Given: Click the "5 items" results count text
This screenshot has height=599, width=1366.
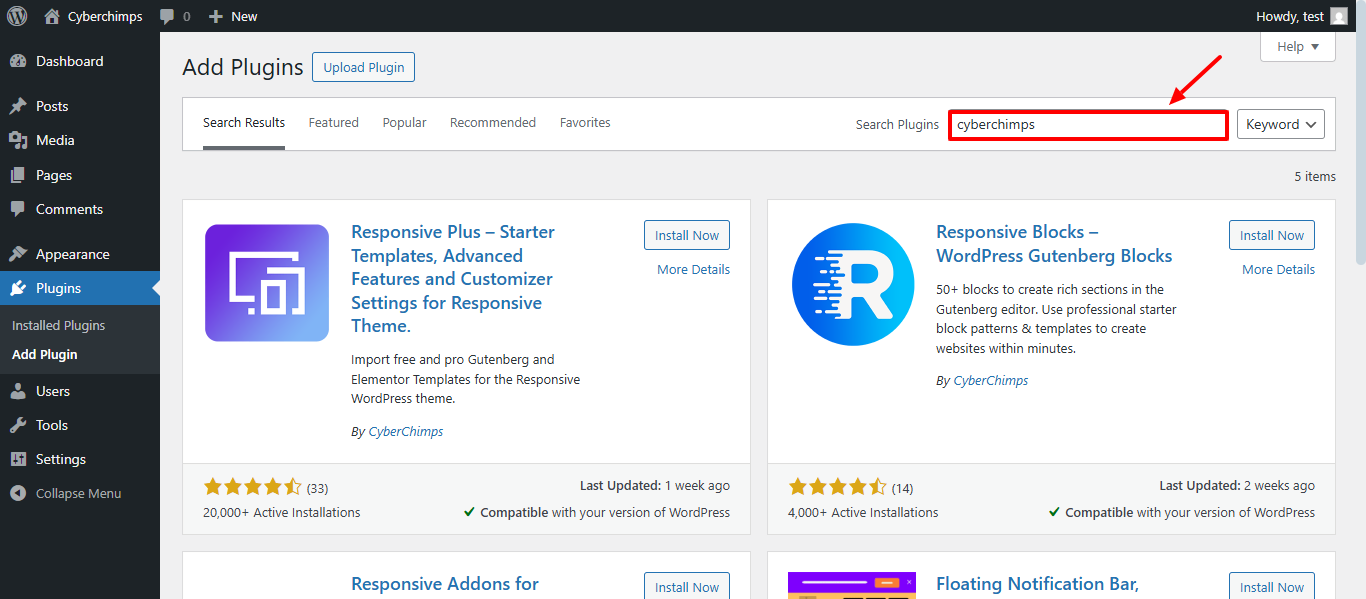Looking at the screenshot, I should tap(1315, 176).
